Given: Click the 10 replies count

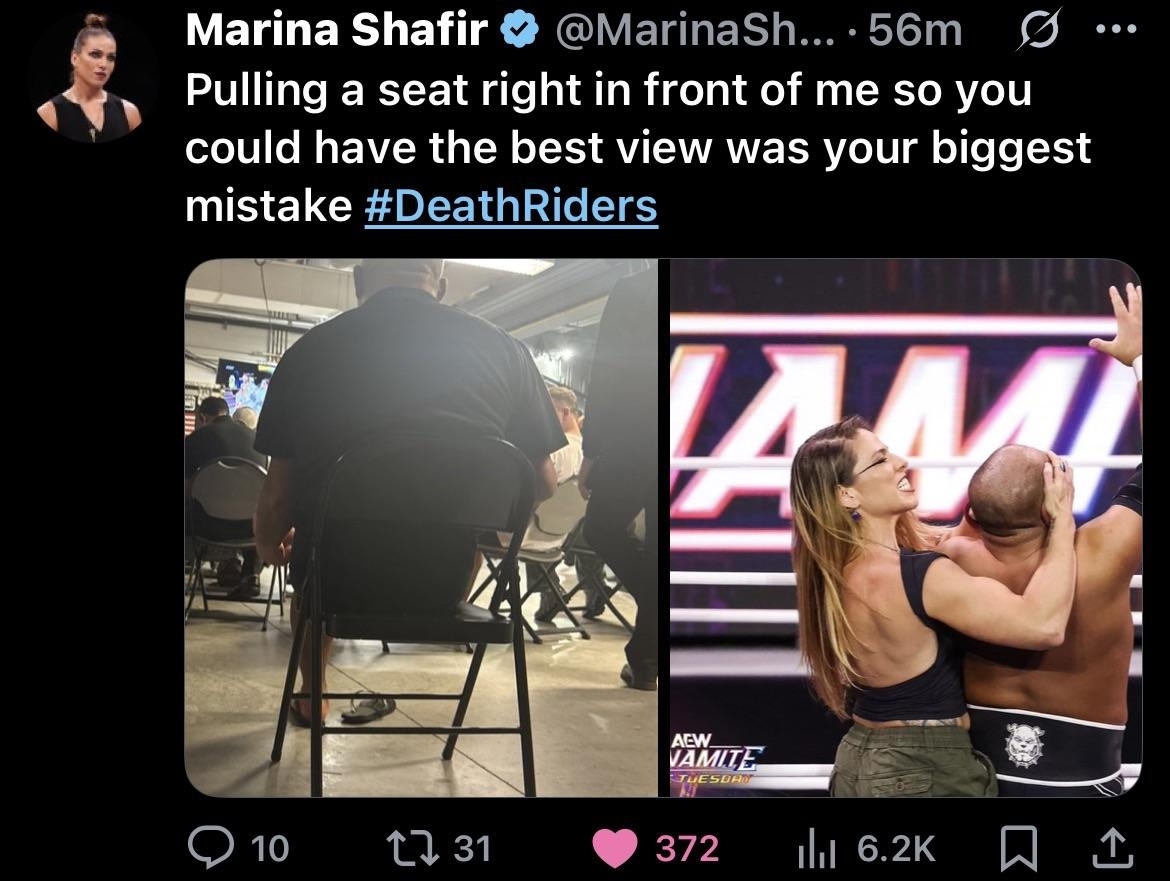Looking at the screenshot, I should [270, 849].
